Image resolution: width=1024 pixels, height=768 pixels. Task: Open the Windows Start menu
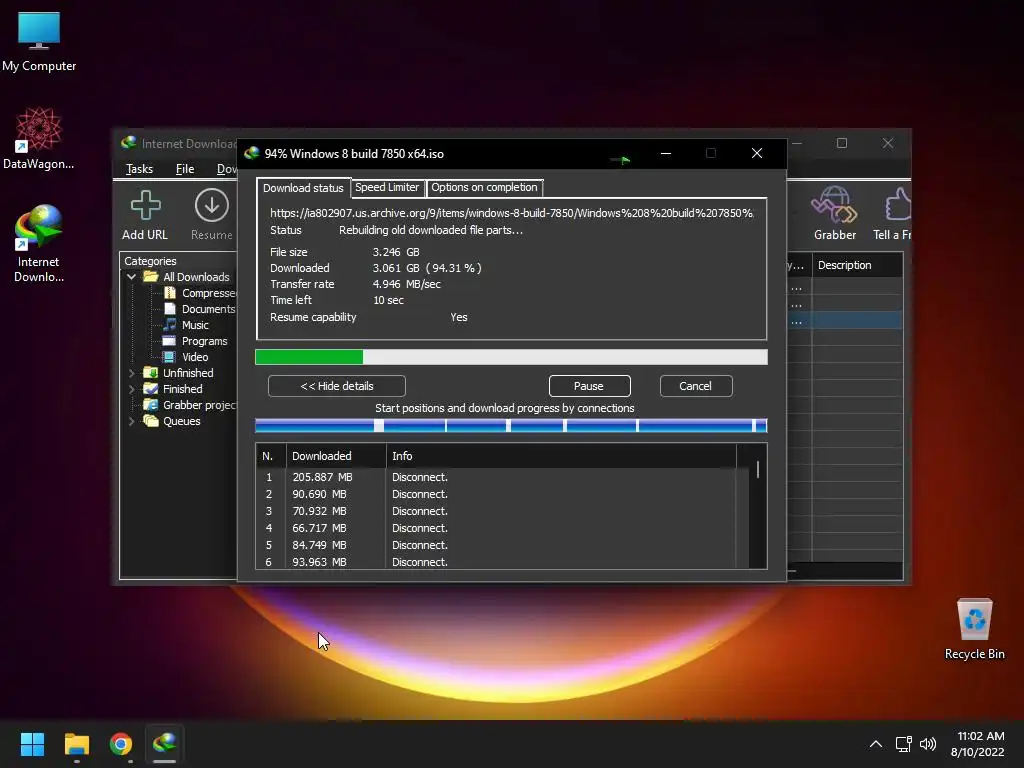(x=32, y=744)
